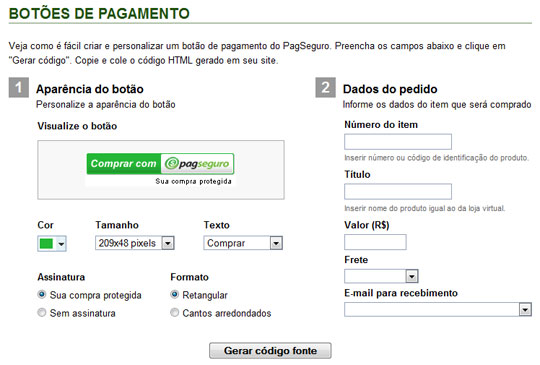This screenshot has width=540, height=365.
Task: Click the step 2 number badge
Action: point(325,87)
